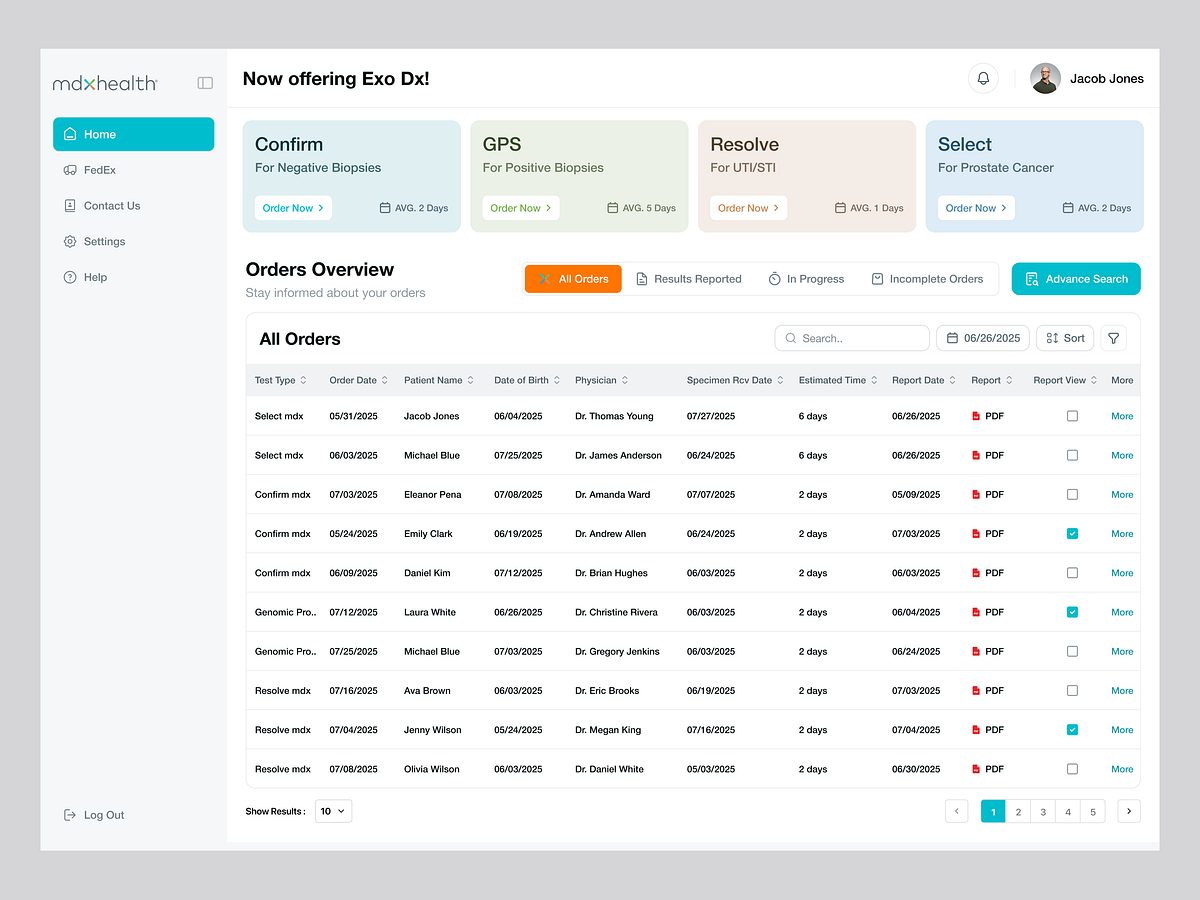
Task: Go to next results page arrow
Action: coord(1129,811)
